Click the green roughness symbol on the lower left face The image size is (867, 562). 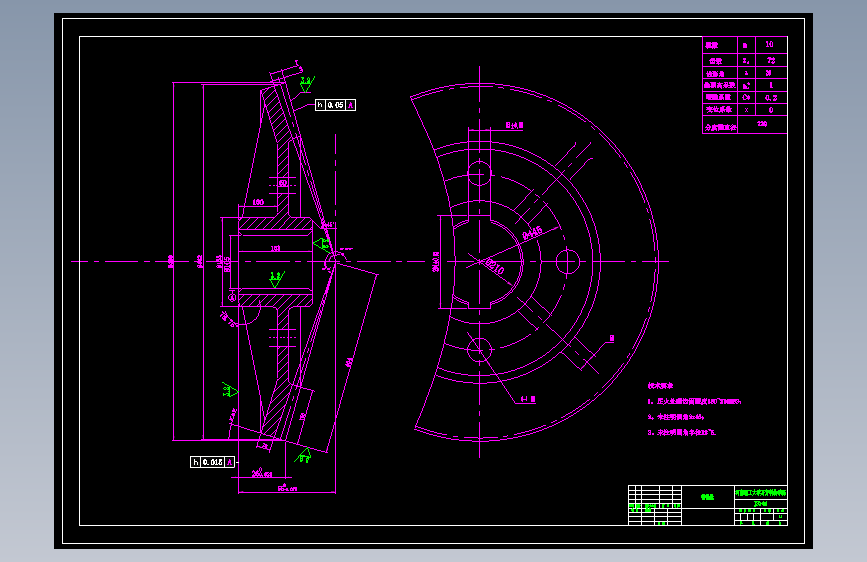pos(229,389)
